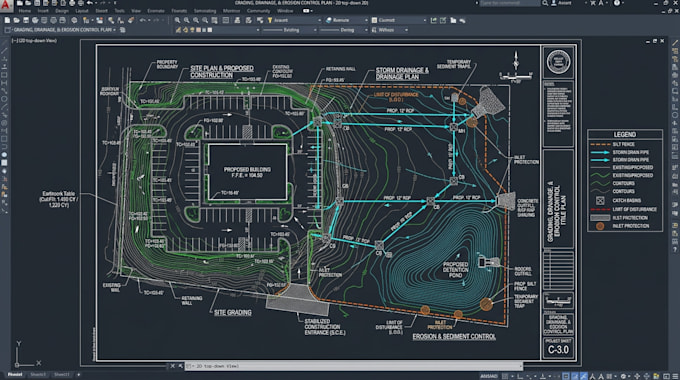Click Open file icon in main toolbar
This screenshot has width=680, height=380.
(16, 20)
